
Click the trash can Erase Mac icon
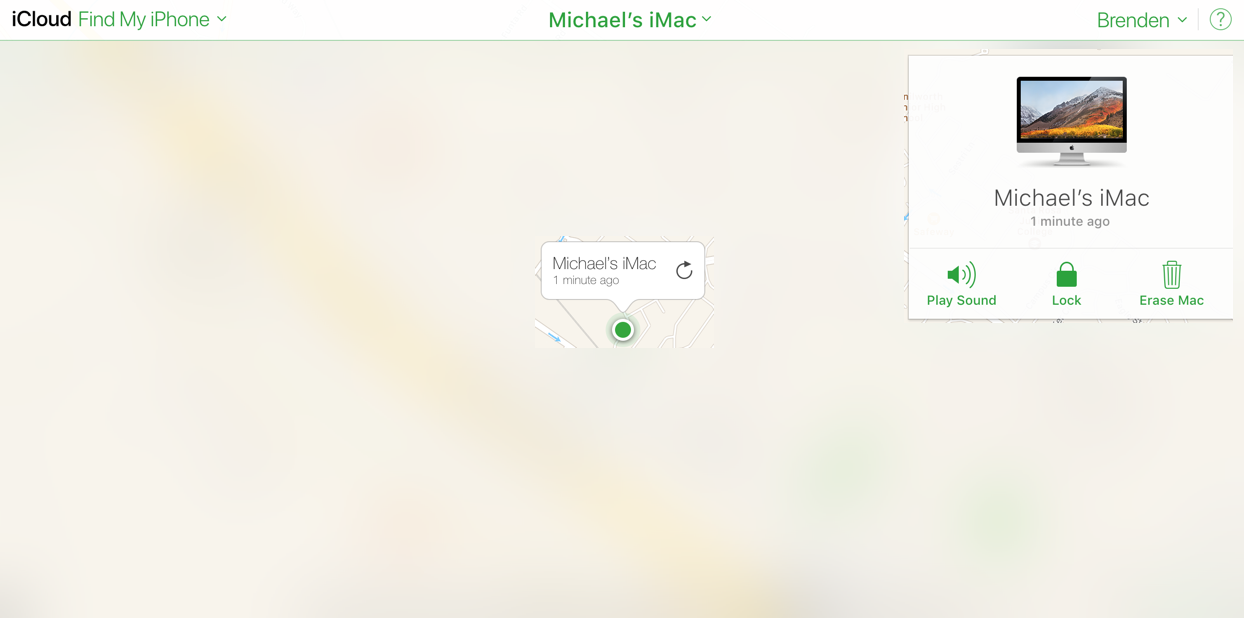click(x=1171, y=274)
